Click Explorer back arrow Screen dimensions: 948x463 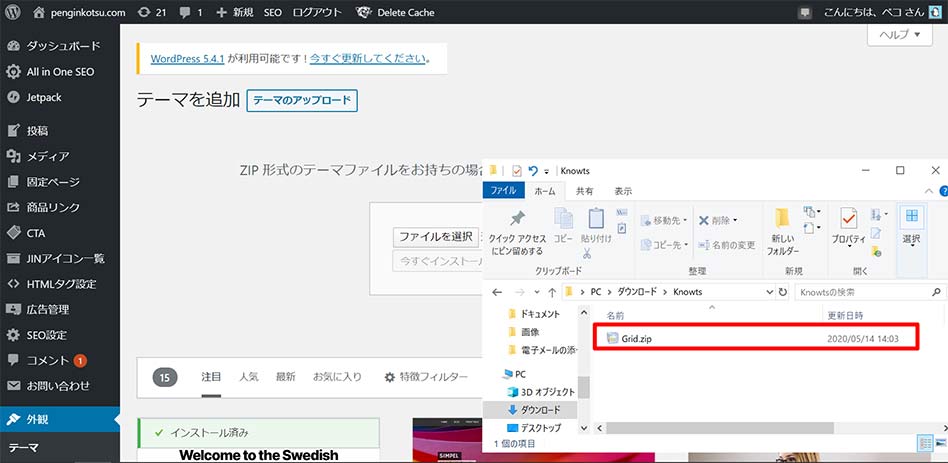coord(497,292)
